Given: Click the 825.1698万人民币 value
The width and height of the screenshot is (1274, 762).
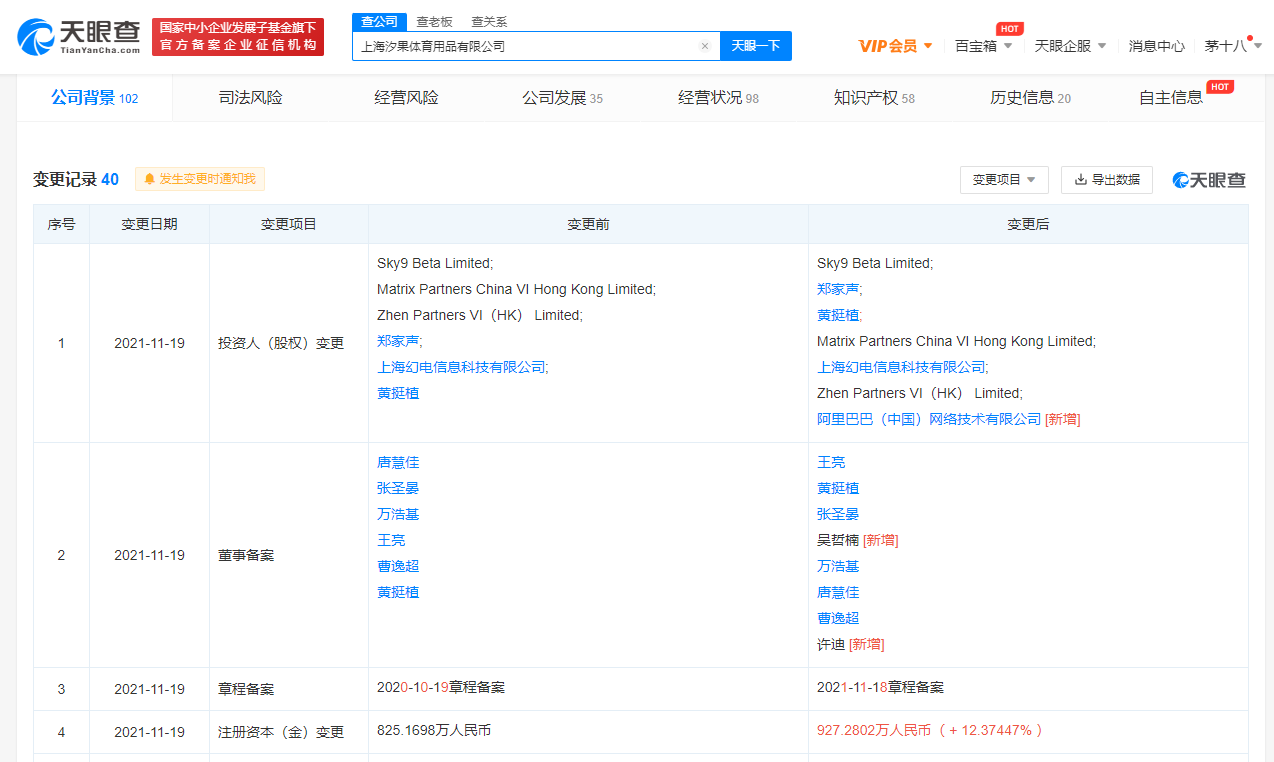Looking at the screenshot, I should click(x=434, y=730).
